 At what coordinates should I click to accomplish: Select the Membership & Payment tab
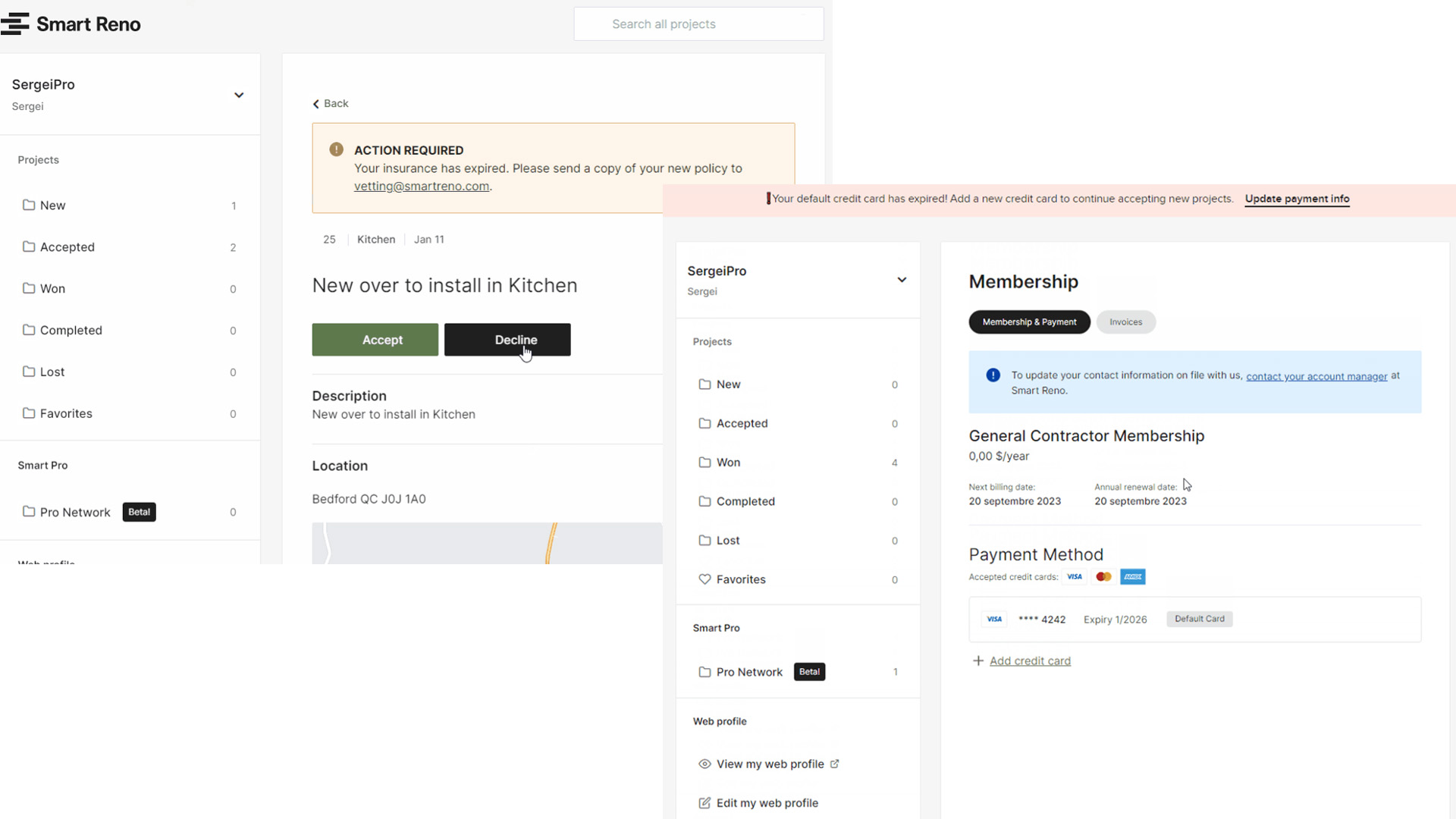pyautogui.click(x=1029, y=322)
